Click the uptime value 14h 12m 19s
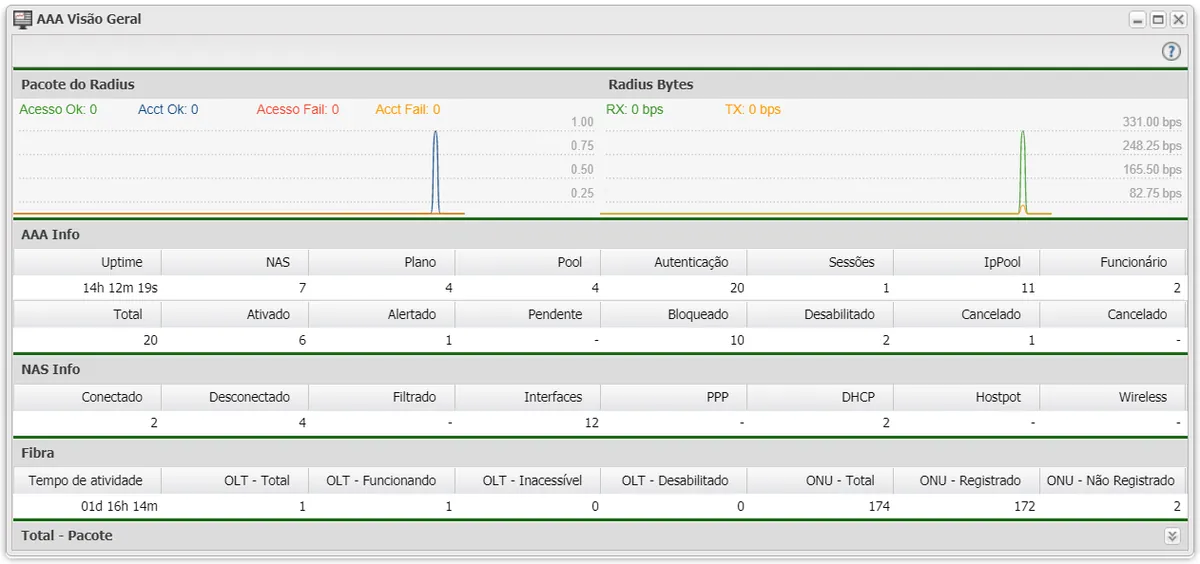Image resolution: width=1200 pixels, height=564 pixels. [x=120, y=288]
